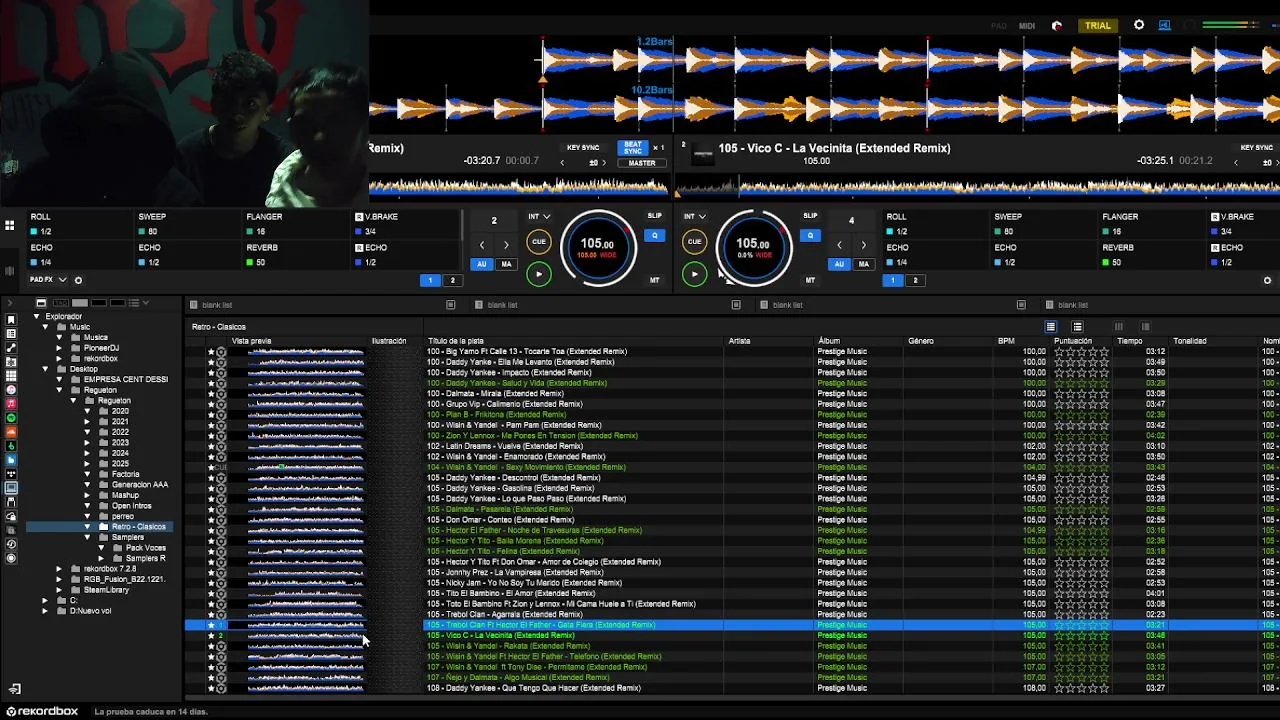1280x720 pixels.
Task: Open the cloud storage sidebar icon
Action: (x=11, y=516)
